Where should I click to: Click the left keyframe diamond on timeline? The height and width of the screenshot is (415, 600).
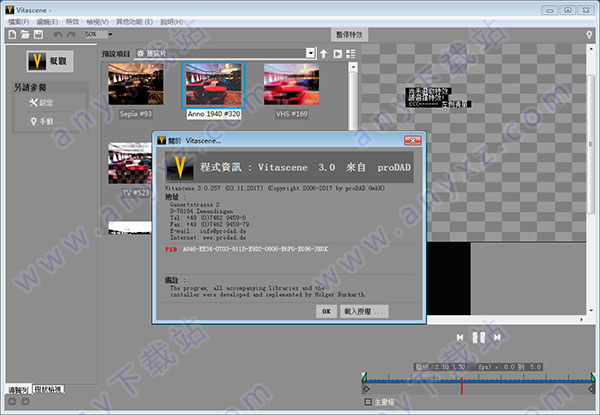366,389
